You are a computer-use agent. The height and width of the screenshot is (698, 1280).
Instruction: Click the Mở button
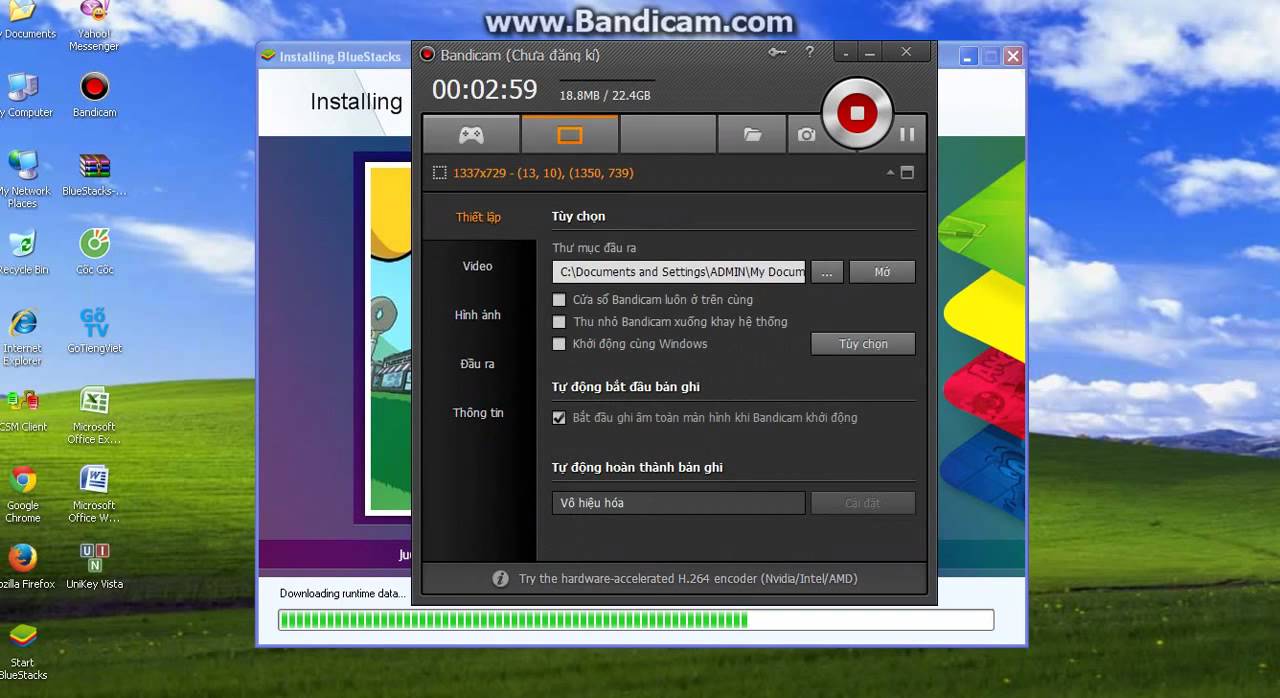coord(882,272)
